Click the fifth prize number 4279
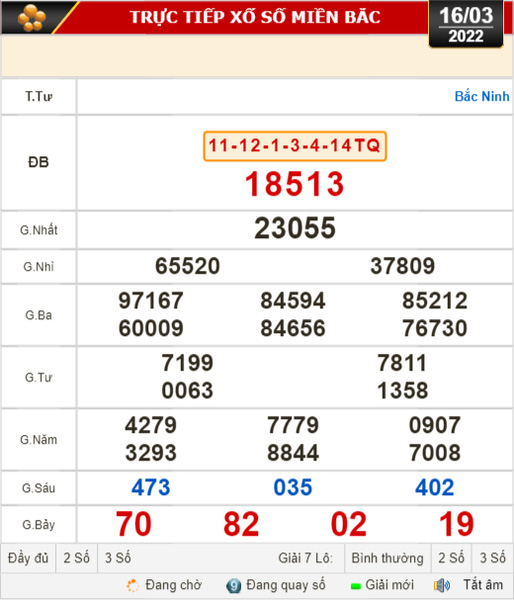This screenshot has height=600, width=514. pyautogui.click(x=151, y=426)
